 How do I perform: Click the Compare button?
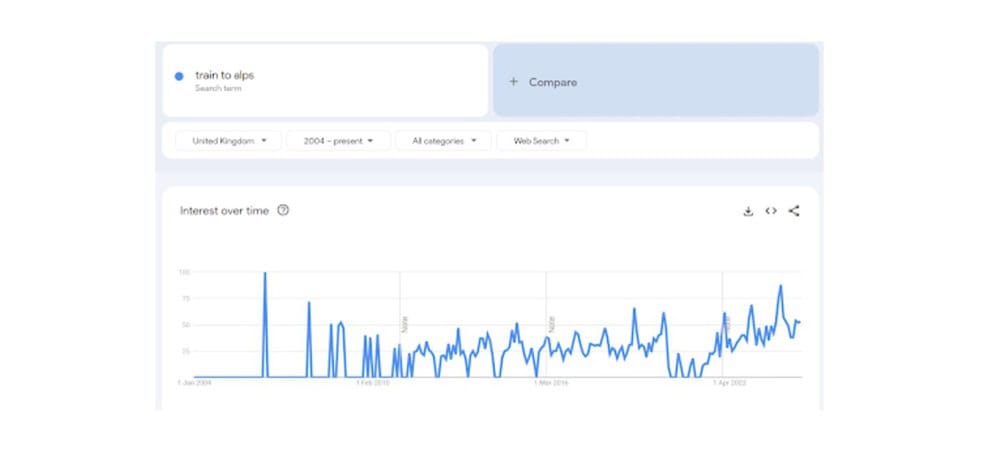(x=656, y=80)
